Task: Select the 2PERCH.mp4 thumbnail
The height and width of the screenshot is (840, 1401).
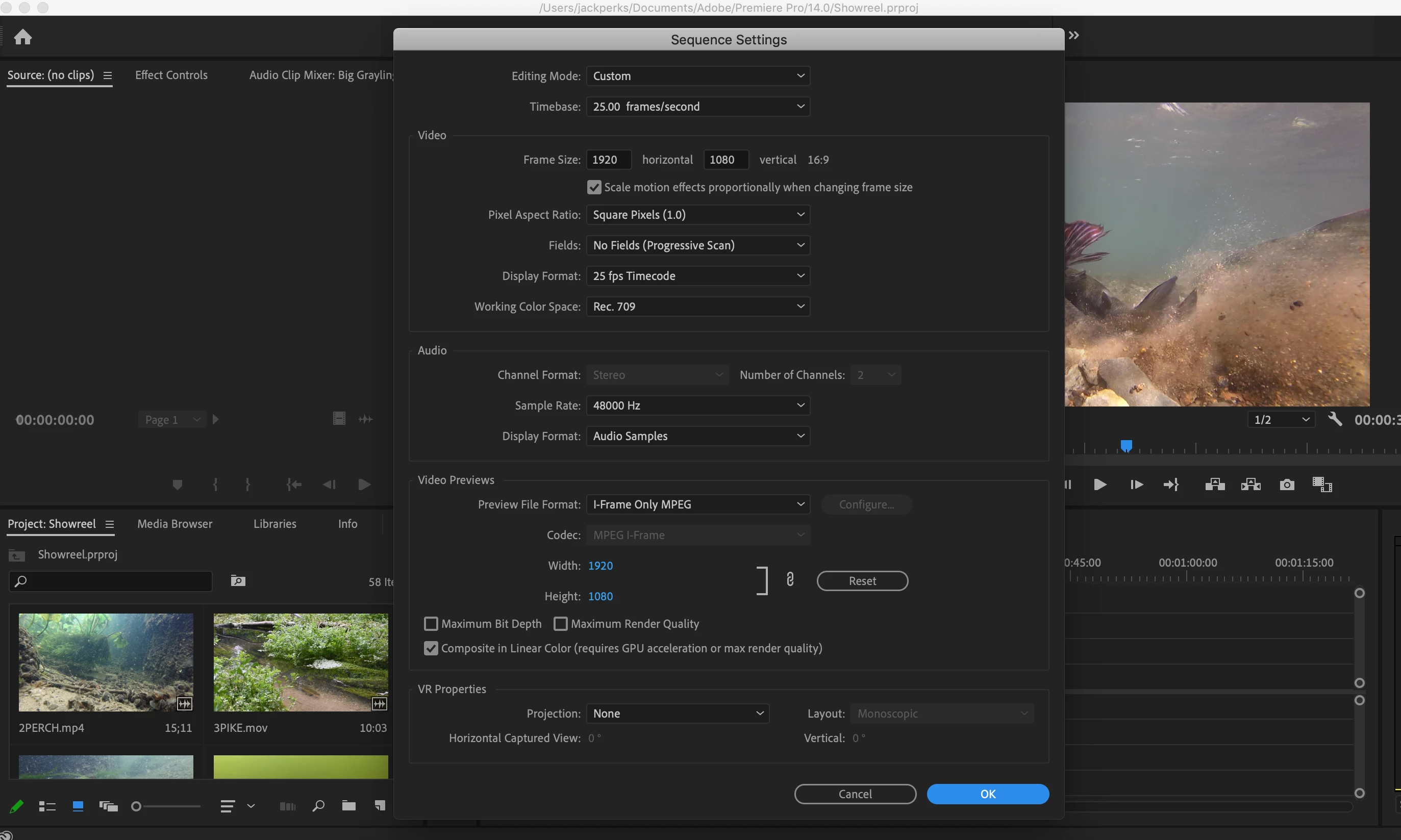Action: 106,663
